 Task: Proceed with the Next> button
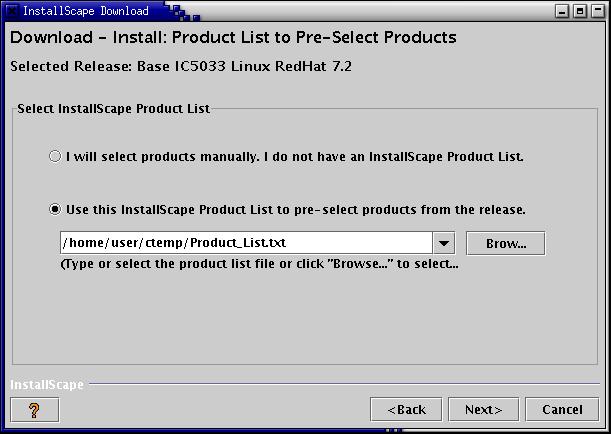pos(484,409)
